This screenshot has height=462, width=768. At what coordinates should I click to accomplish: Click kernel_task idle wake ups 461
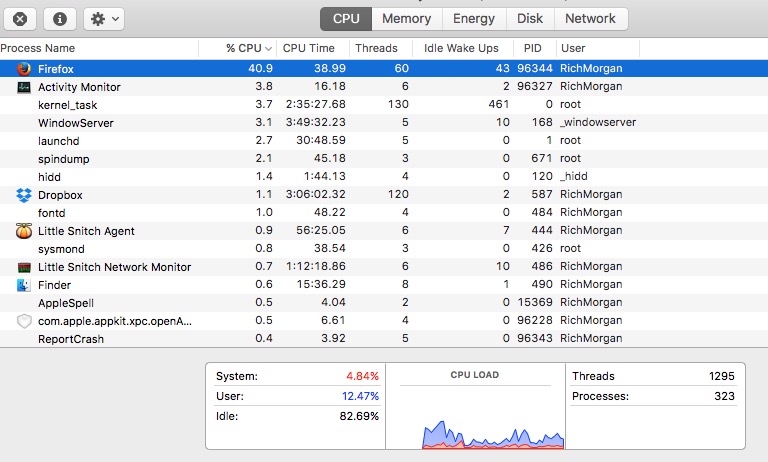click(499, 104)
